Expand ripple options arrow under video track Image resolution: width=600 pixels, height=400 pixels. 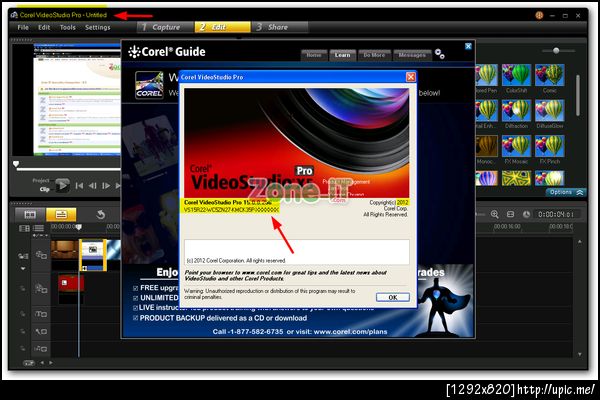tap(23, 269)
